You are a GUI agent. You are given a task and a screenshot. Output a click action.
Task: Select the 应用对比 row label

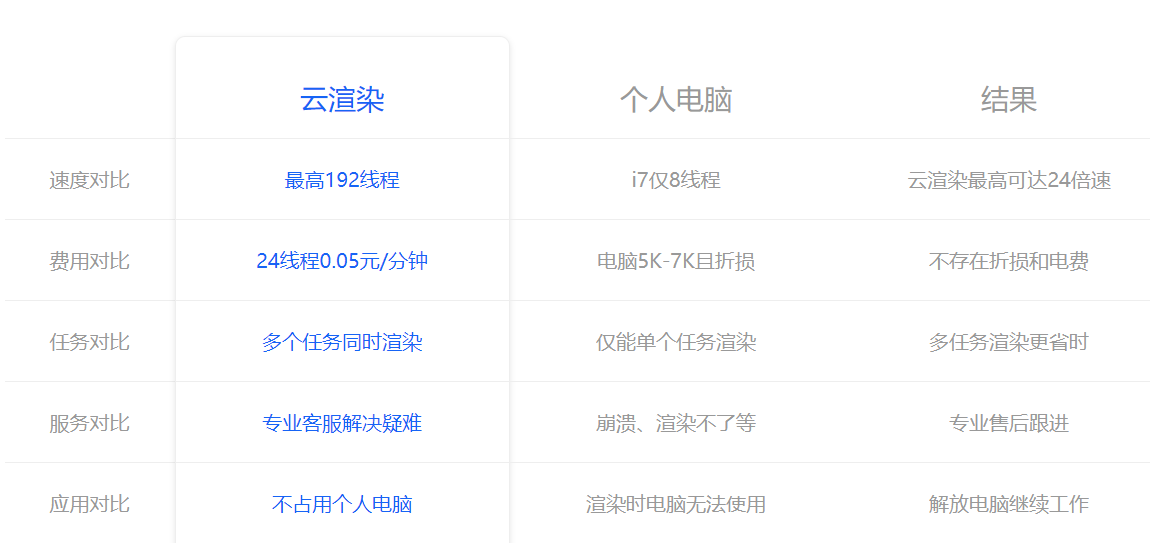[x=89, y=504]
